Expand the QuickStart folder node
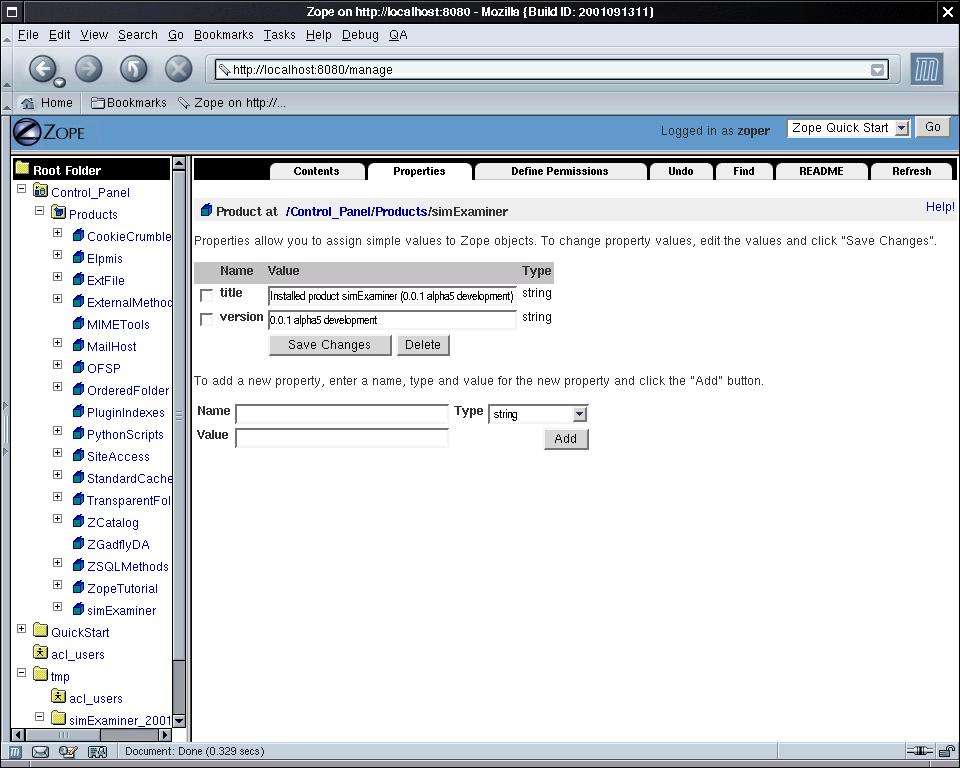This screenshot has height=768, width=960. (x=21, y=629)
